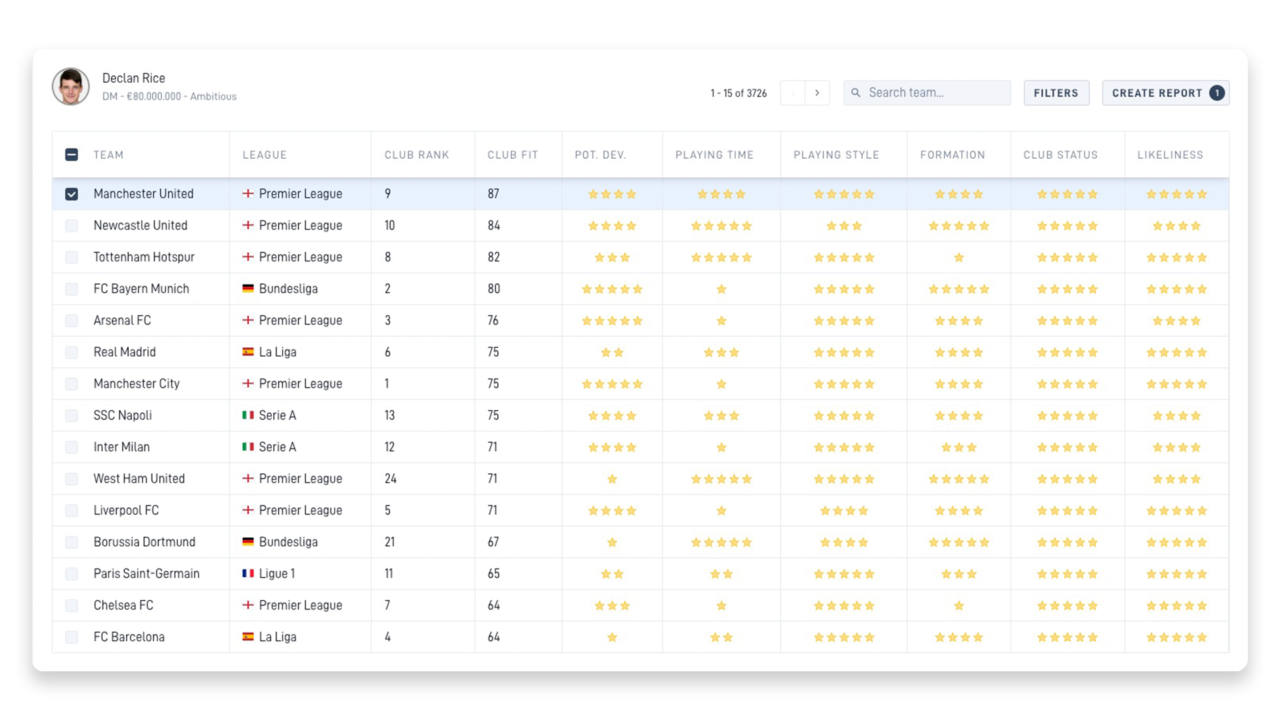Click the Paris Saint-Germain France flag icon
The height and width of the screenshot is (720, 1280).
coord(248,574)
